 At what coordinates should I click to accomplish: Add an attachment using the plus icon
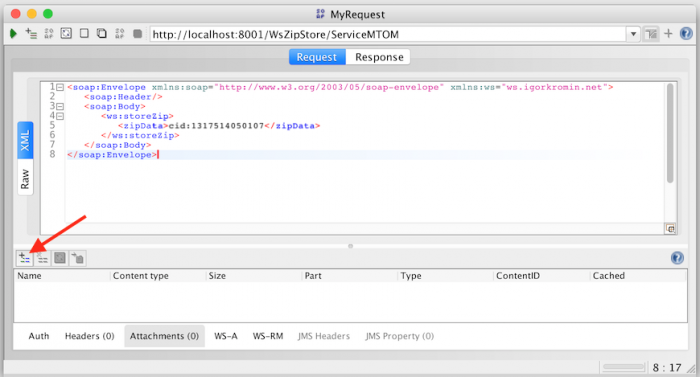[x=24, y=258]
